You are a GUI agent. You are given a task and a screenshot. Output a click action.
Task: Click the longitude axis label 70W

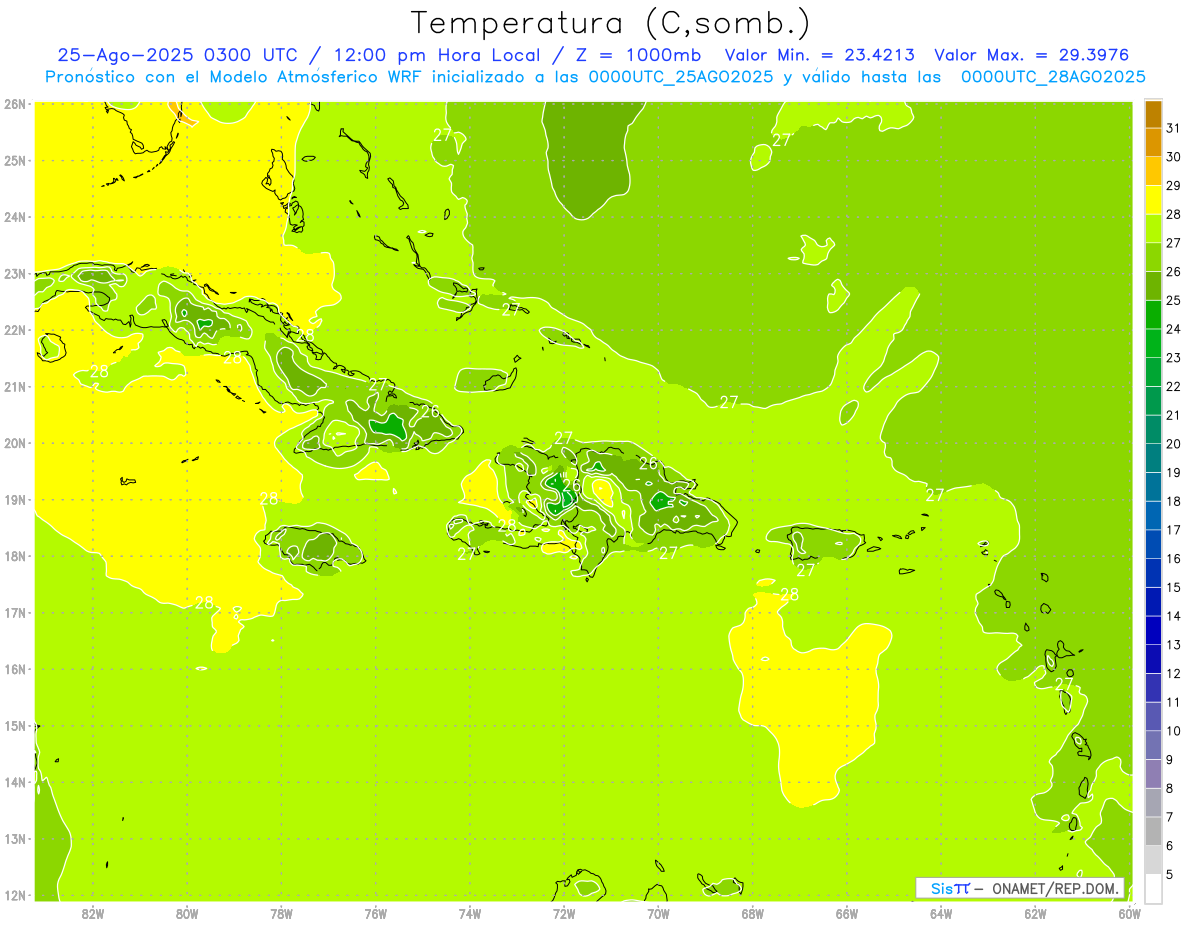tap(658, 913)
